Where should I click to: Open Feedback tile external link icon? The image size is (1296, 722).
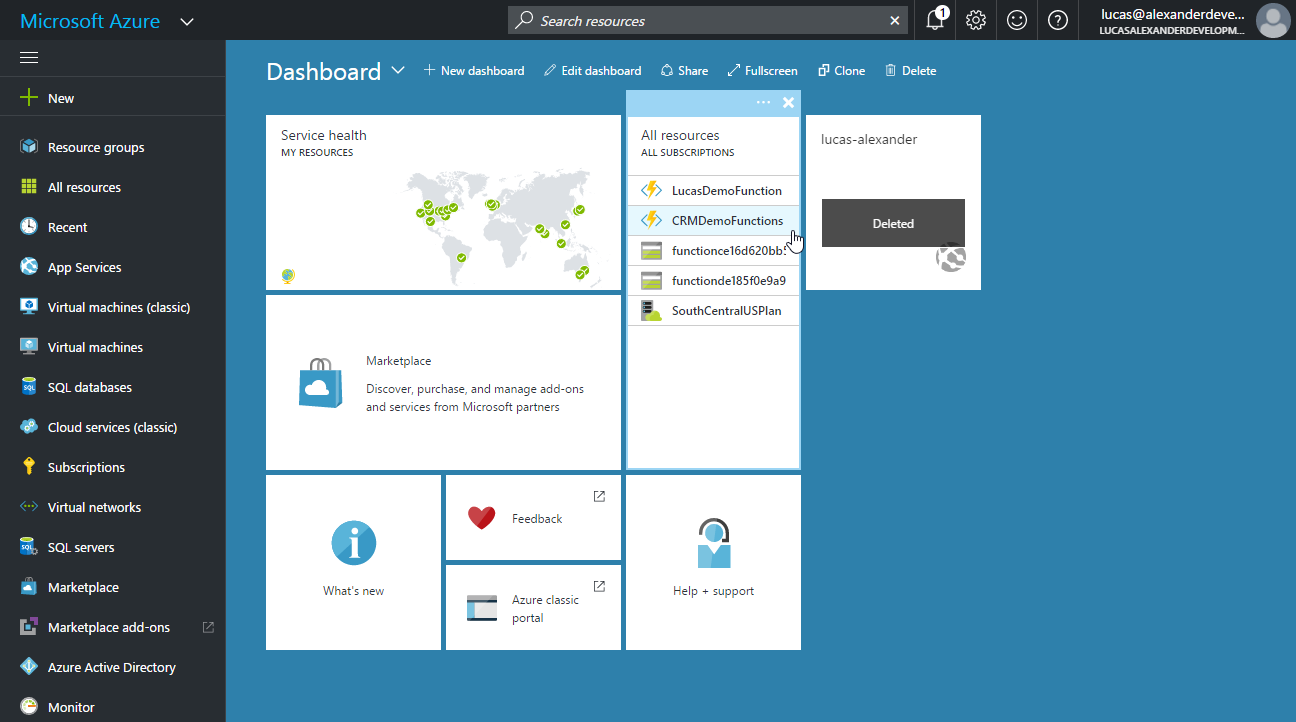click(x=599, y=496)
